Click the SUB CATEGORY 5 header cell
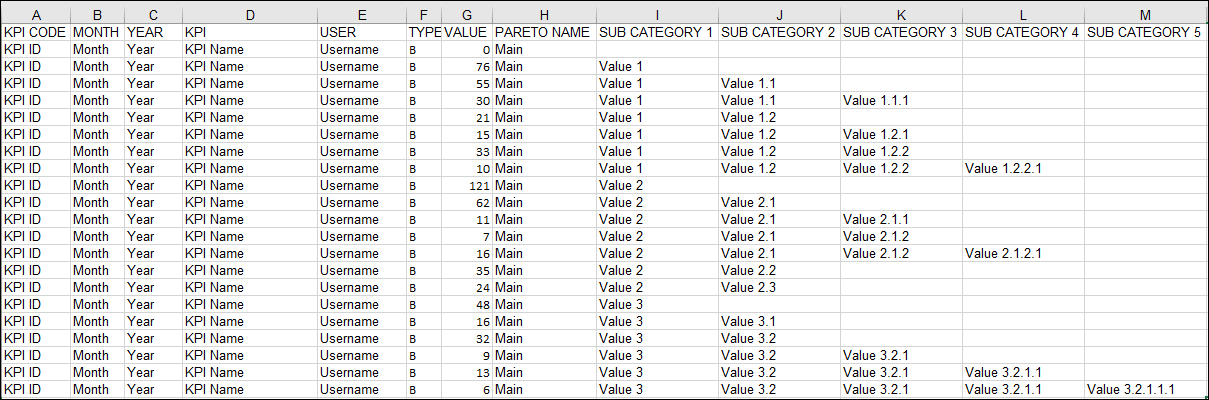Image resolution: width=1209 pixels, height=400 pixels. pyautogui.click(x=1146, y=32)
